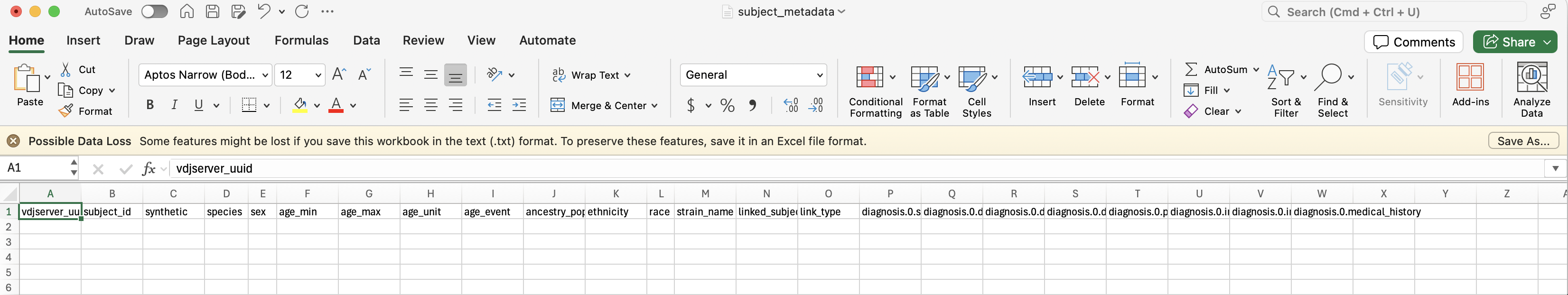
Task: Click the Copy button
Action: click(82, 90)
